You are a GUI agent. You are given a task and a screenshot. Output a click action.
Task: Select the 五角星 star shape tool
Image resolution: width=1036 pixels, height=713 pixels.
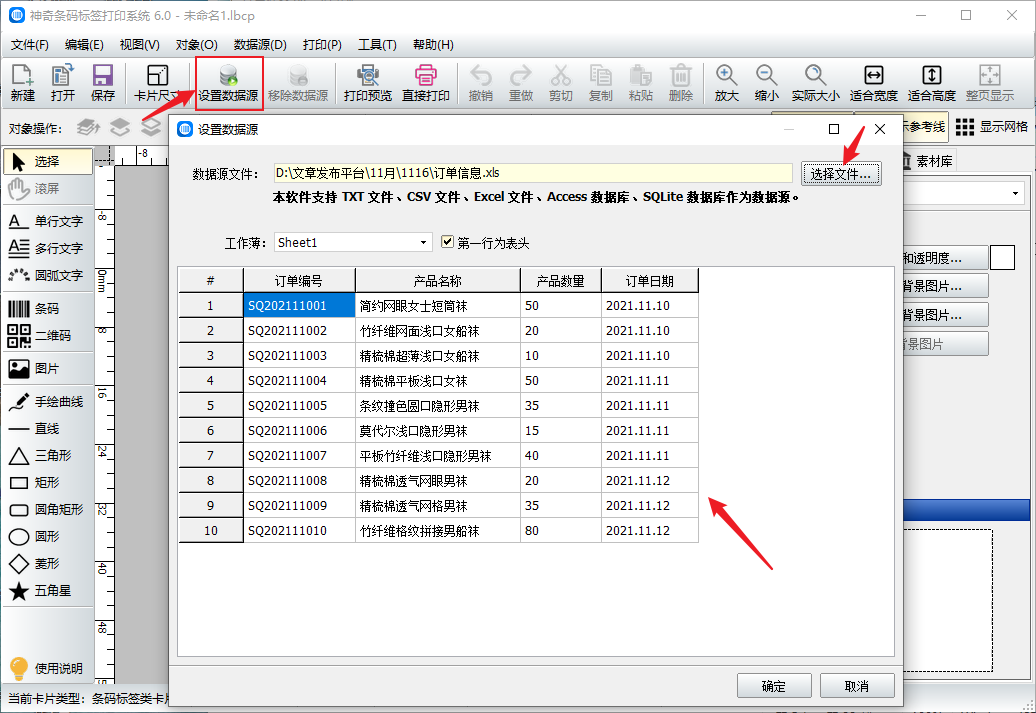click(x=47, y=591)
